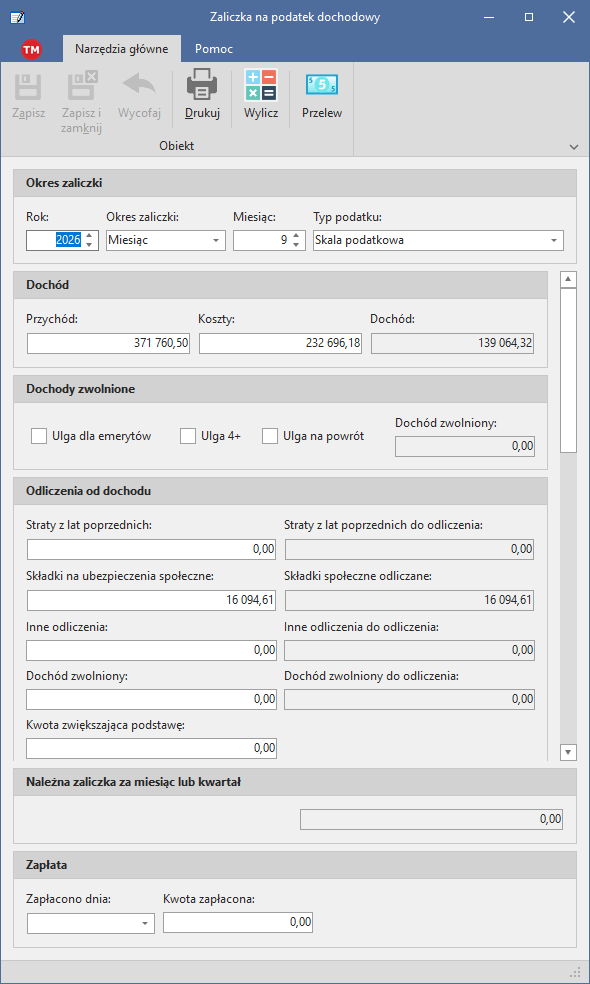Click the document icon in the title bar

tap(18, 17)
